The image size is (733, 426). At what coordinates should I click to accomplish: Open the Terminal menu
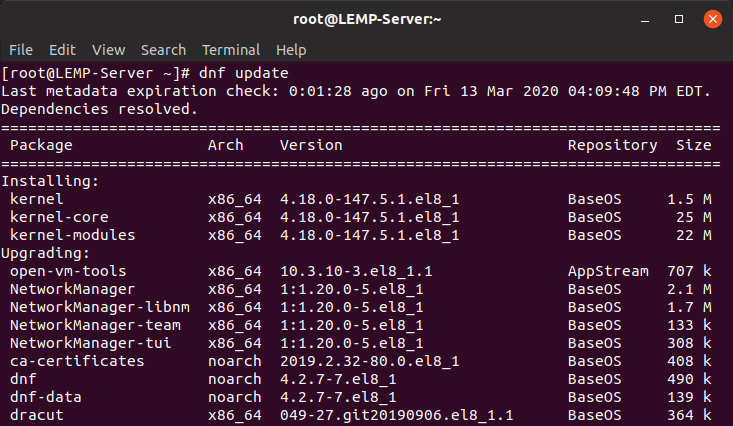coord(231,50)
